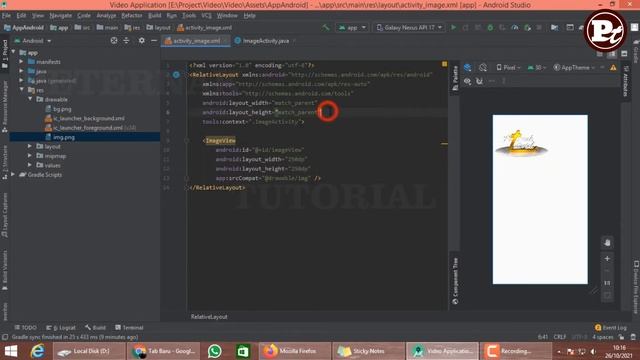The width and height of the screenshot is (640, 360).
Task: Switch to the activity_image.xml editor tab
Action: pos(196,41)
